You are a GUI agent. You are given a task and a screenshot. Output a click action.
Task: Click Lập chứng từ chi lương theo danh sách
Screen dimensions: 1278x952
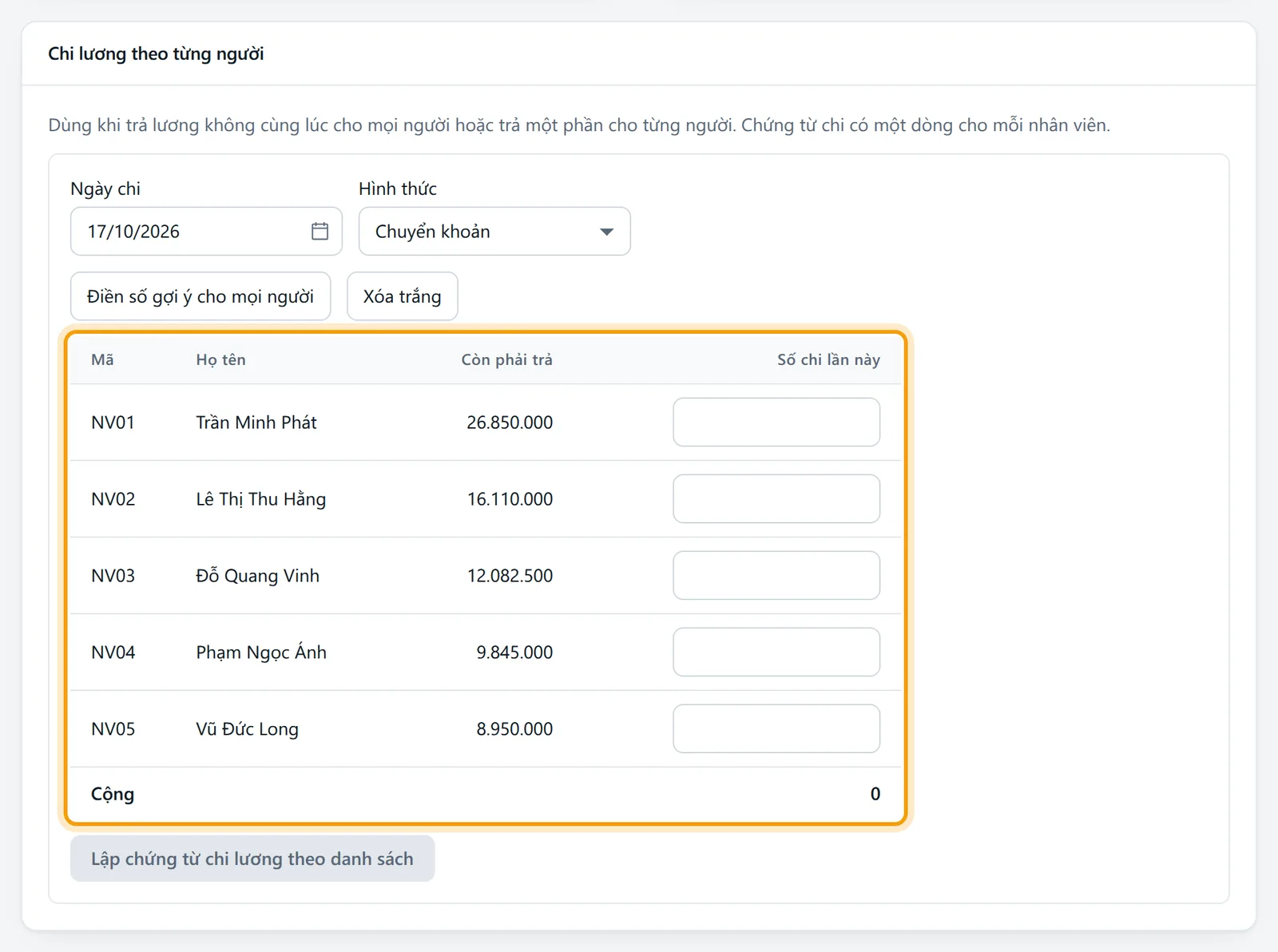click(252, 859)
